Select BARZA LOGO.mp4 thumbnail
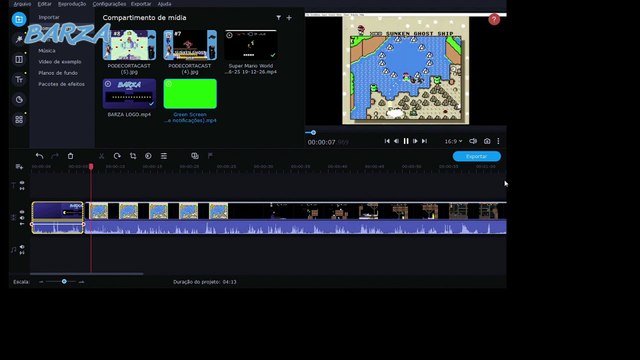Viewport: 640px width, 360px height. [129, 93]
